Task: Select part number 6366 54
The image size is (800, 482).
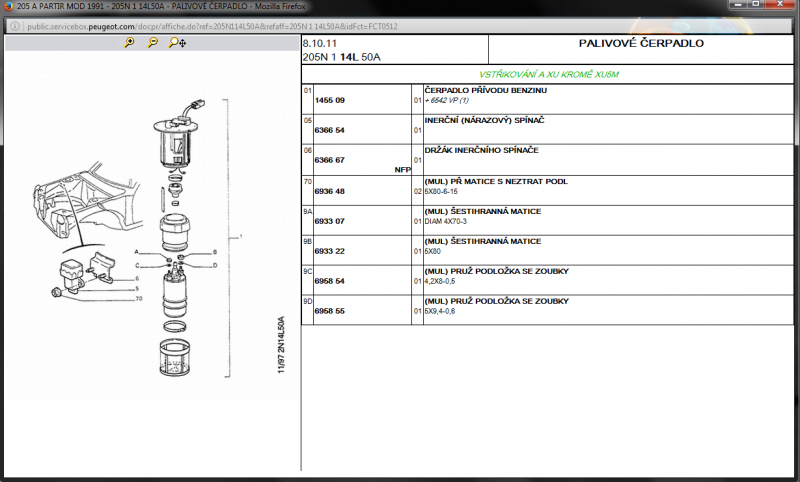Action: tap(329, 130)
